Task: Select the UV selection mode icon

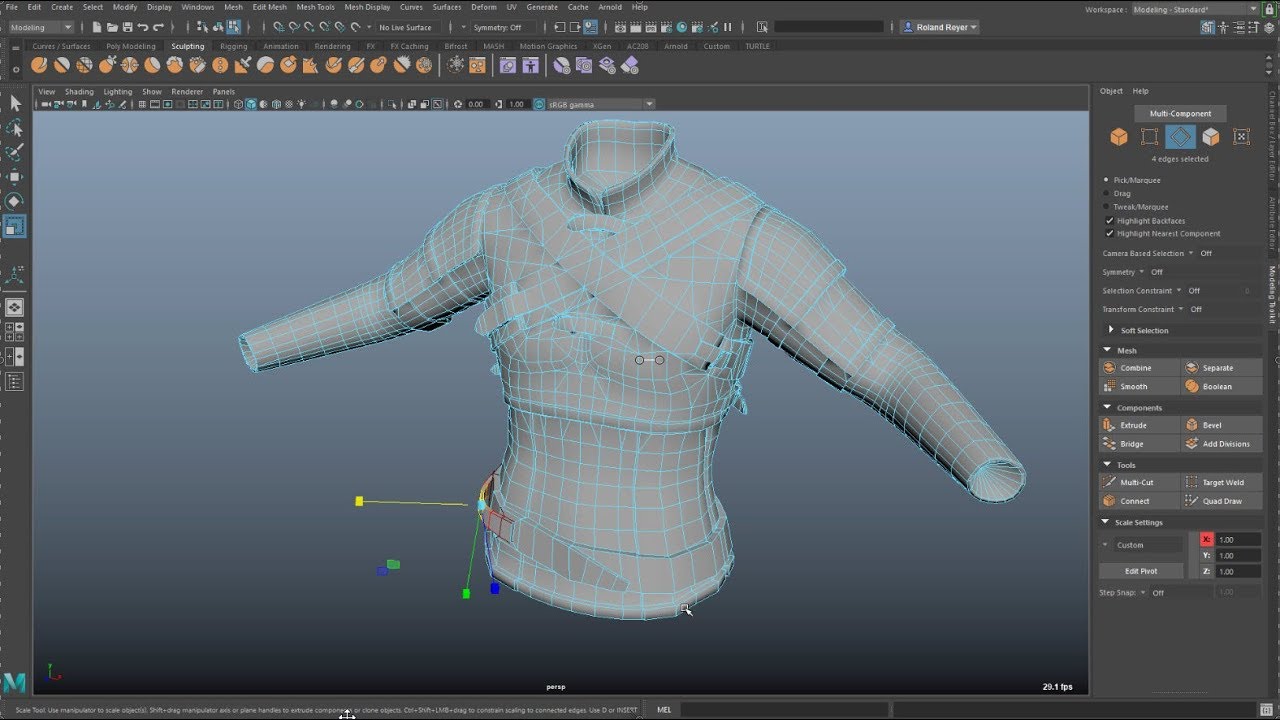Action: (1242, 137)
